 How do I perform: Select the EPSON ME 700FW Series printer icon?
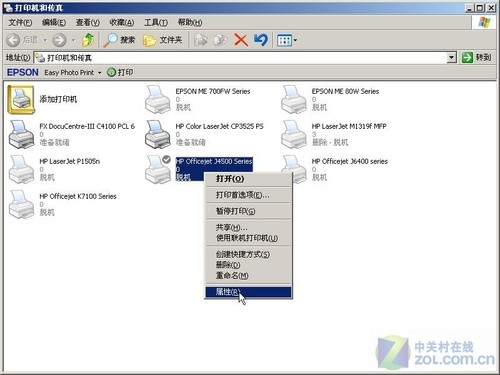158,99
